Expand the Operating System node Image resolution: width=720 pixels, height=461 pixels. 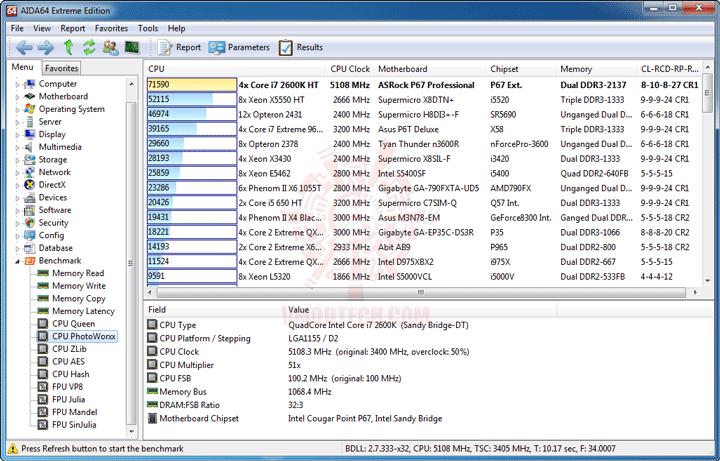pos(17,110)
